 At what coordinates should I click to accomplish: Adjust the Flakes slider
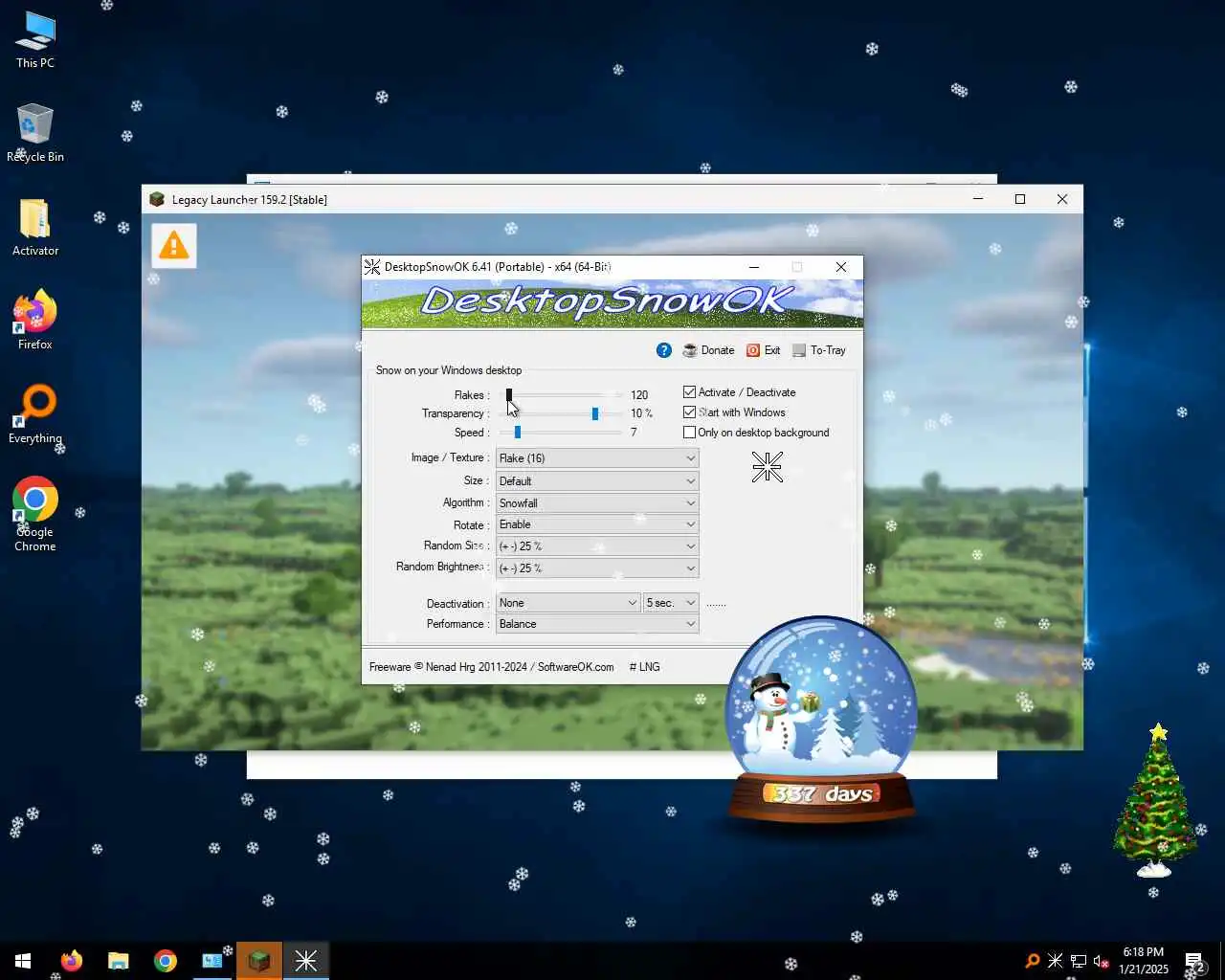(x=509, y=394)
